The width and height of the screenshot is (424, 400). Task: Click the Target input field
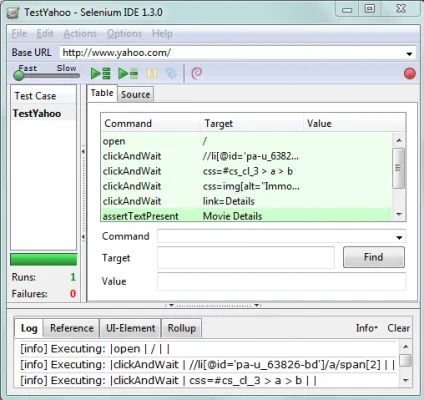coord(246,258)
